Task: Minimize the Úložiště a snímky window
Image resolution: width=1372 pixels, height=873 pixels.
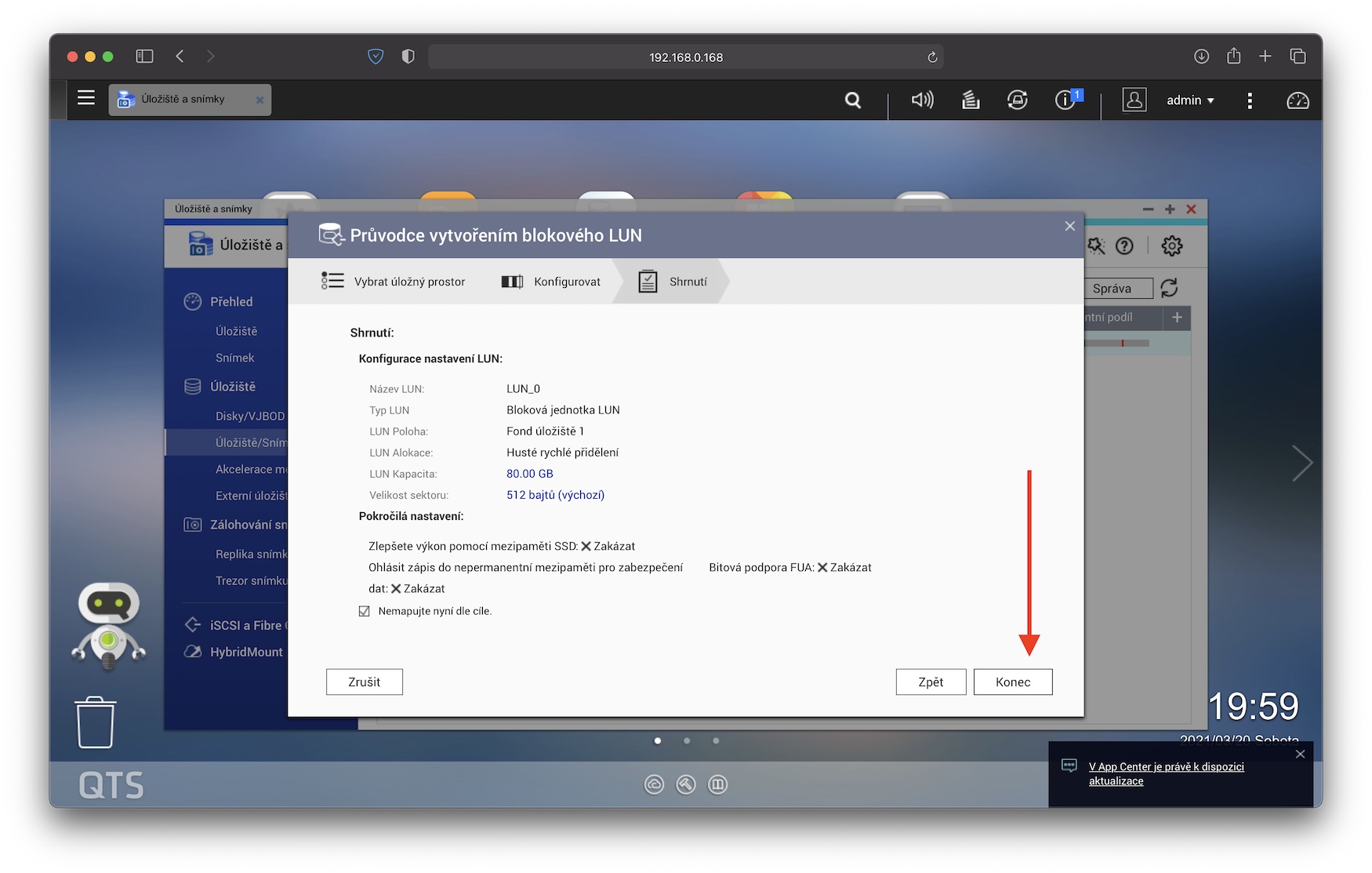Action: [x=1148, y=209]
